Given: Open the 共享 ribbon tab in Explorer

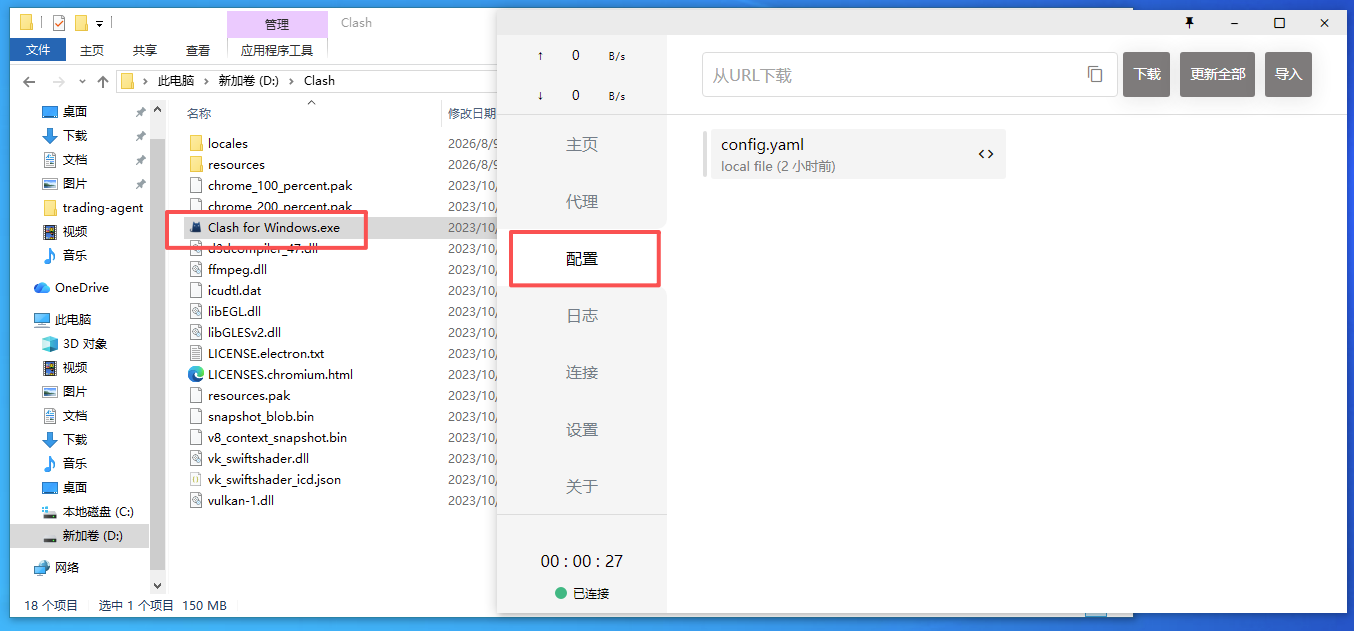Looking at the screenshot, I should [145, 50].
